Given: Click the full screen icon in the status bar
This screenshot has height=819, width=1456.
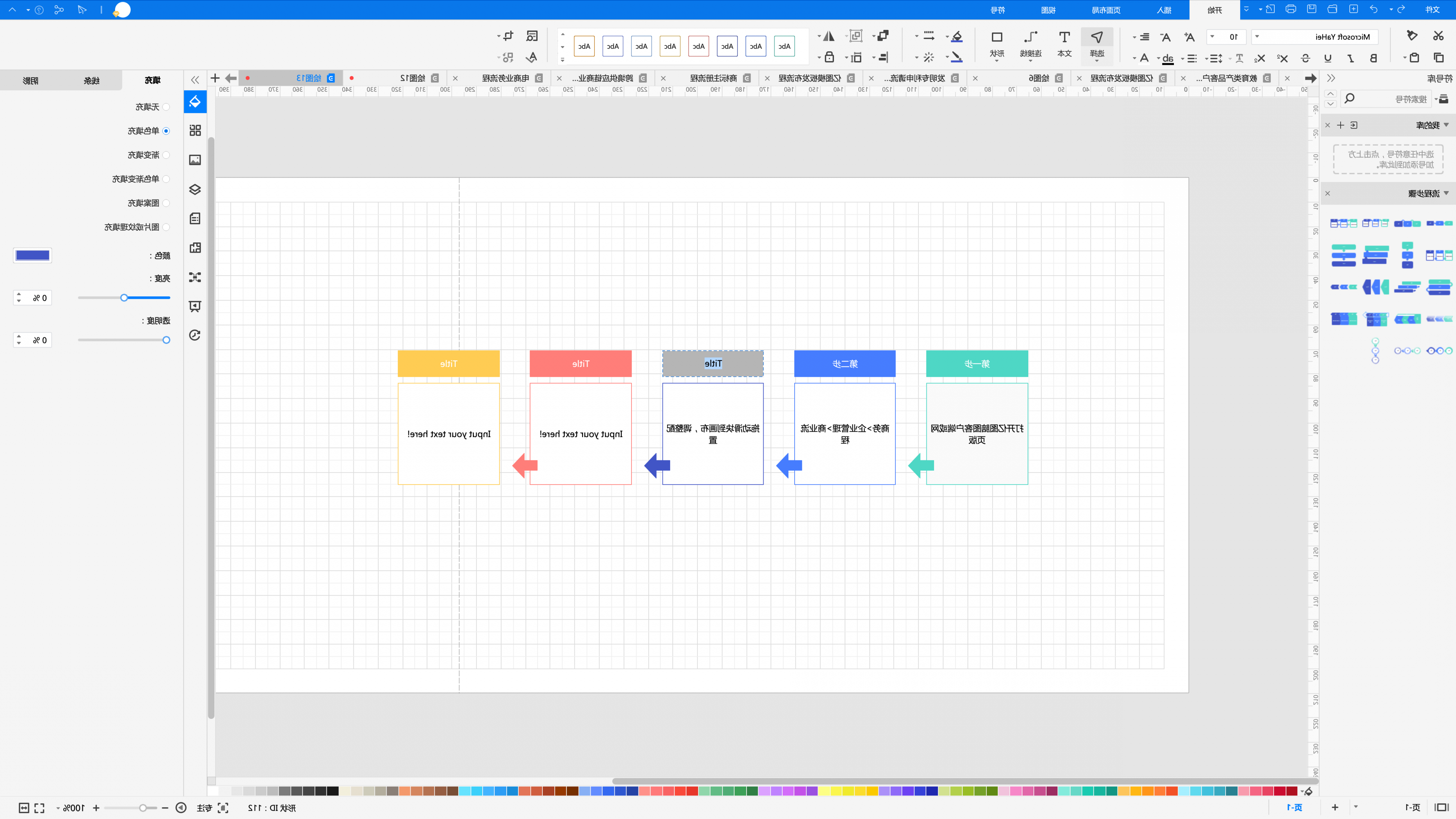Looking at the screenshot, I should tap(39, 808).
